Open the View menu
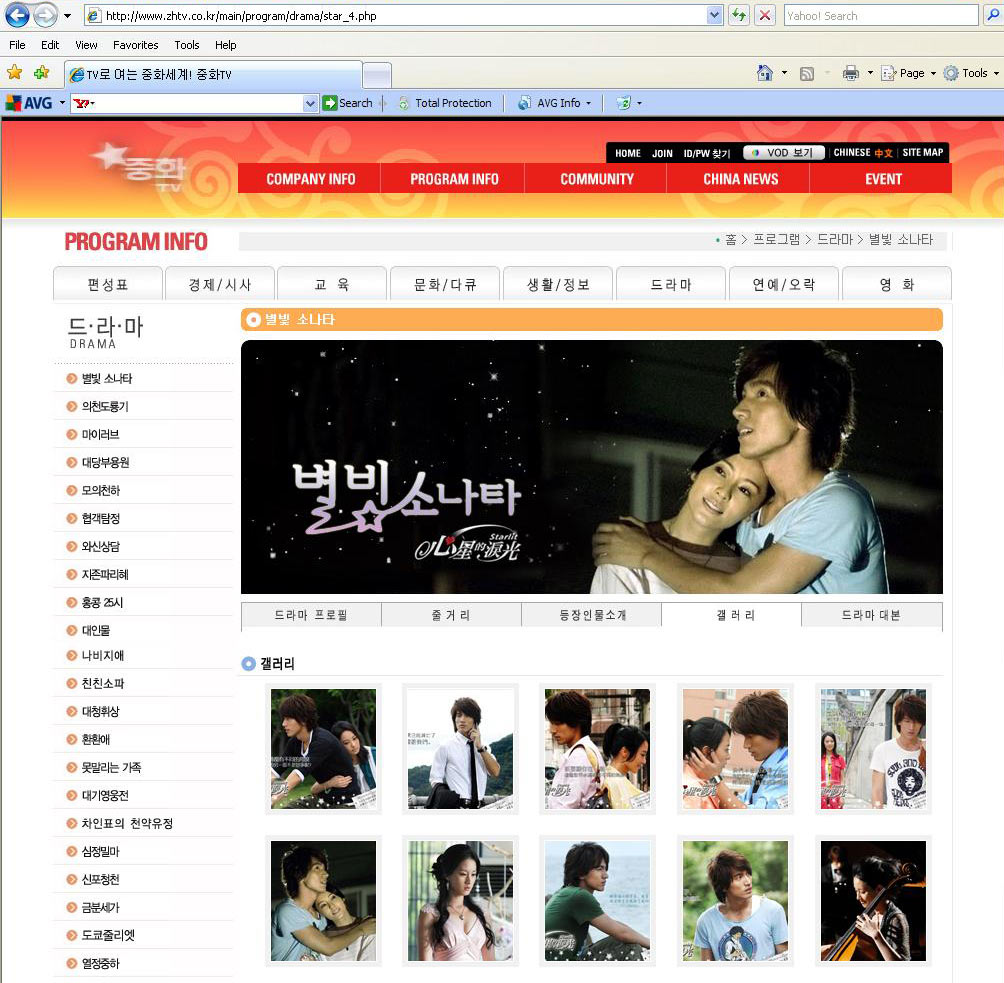This screenshot has width=1004, height=983. pos(86,45)
